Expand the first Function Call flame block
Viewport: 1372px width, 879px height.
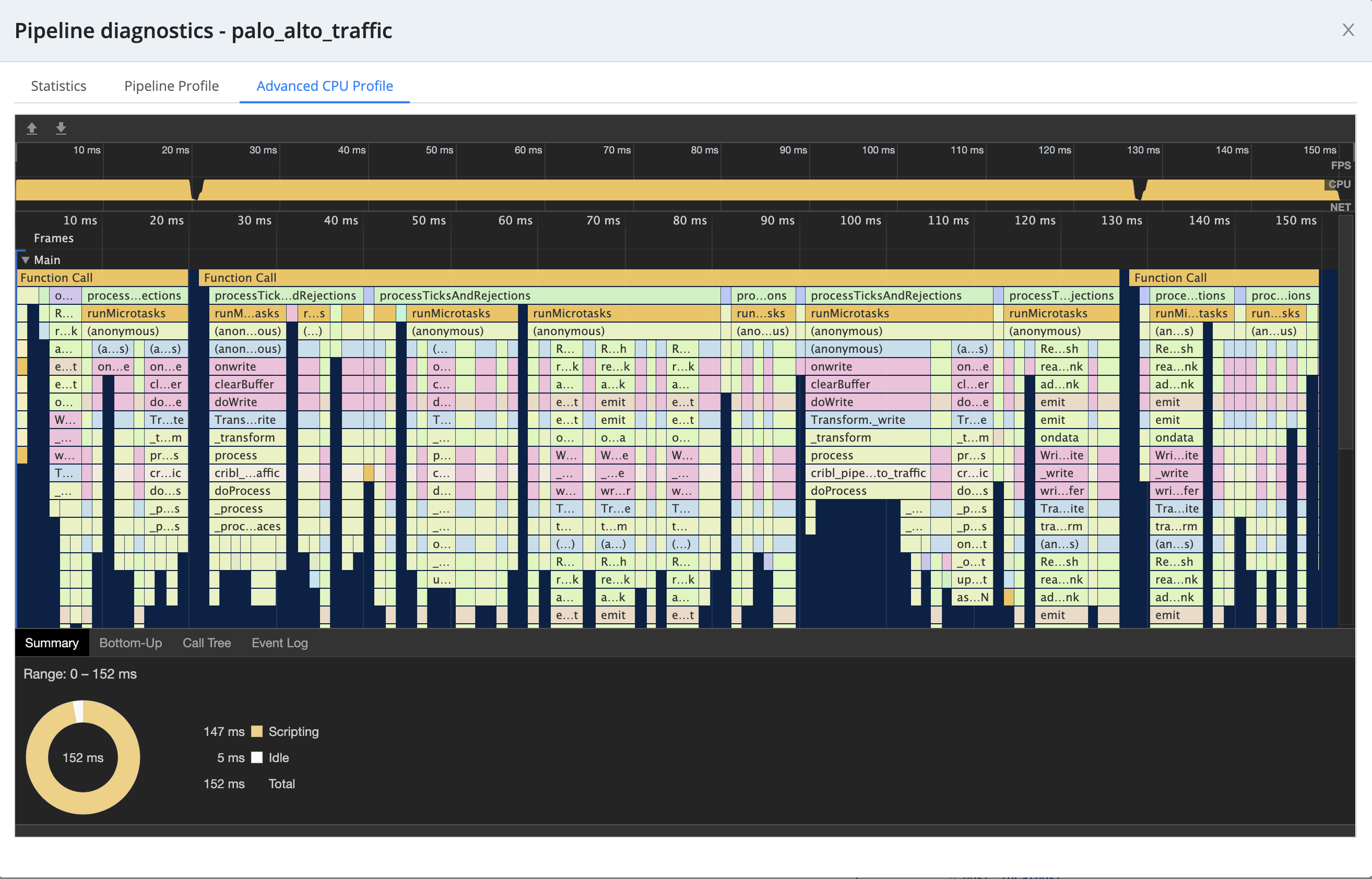click(103, 277)
